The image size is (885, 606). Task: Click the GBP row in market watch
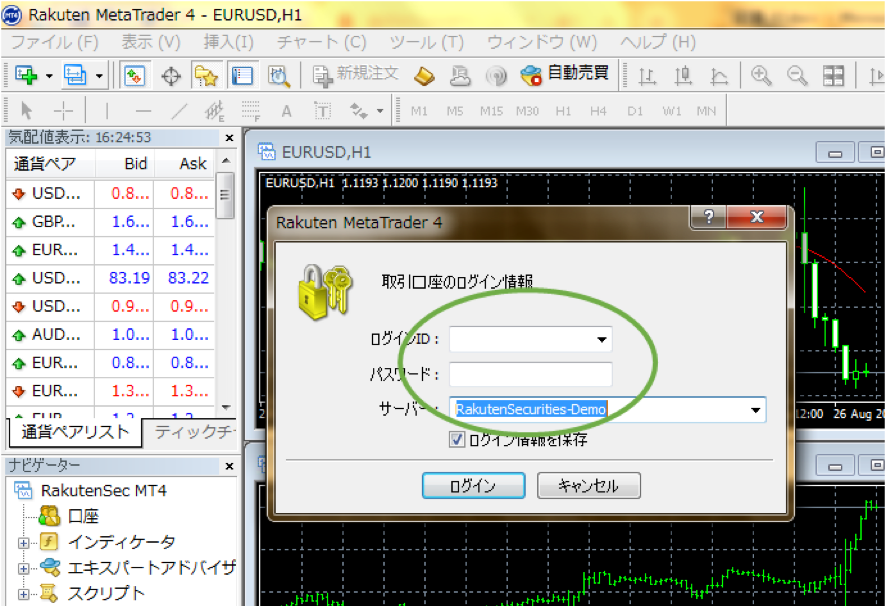(110, 222)
